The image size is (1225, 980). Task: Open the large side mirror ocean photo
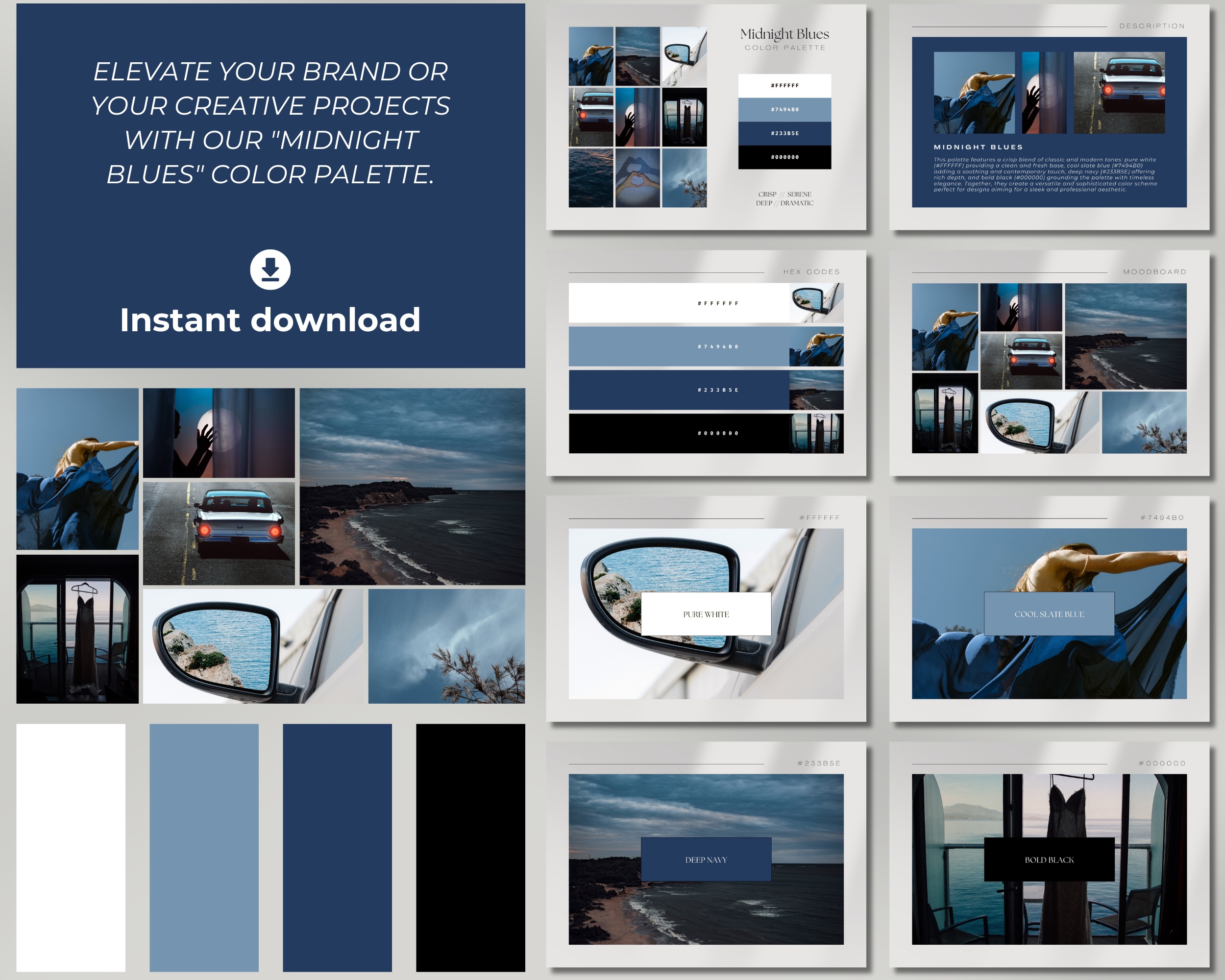pyautogui.click(x=252, y=646)
